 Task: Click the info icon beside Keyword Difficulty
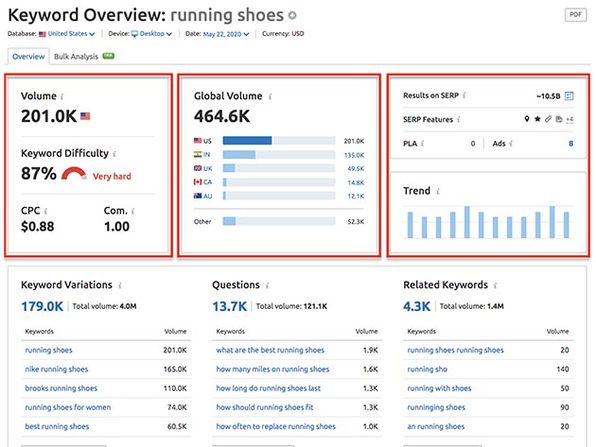pos(114,154)
